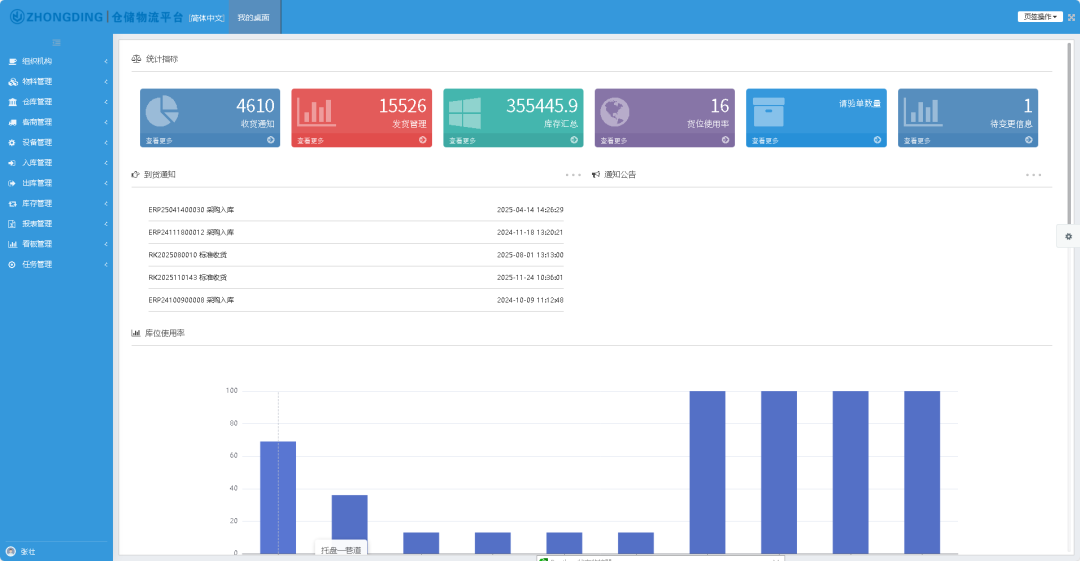Click the user avatar icon at bottom left
Viewport: 1080px width, 561px height.
[x=11, y=551]
